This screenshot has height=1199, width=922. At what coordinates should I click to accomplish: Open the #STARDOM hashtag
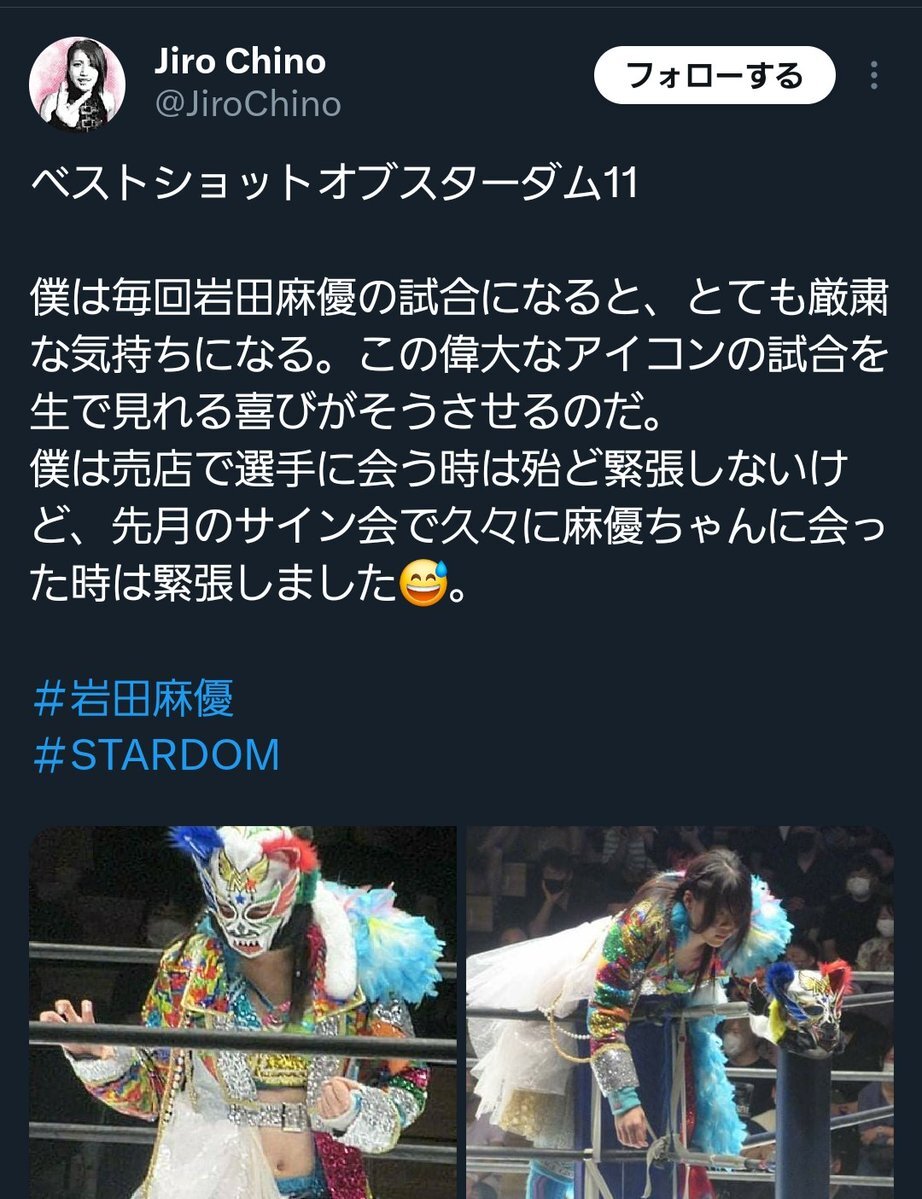[157, 755]
